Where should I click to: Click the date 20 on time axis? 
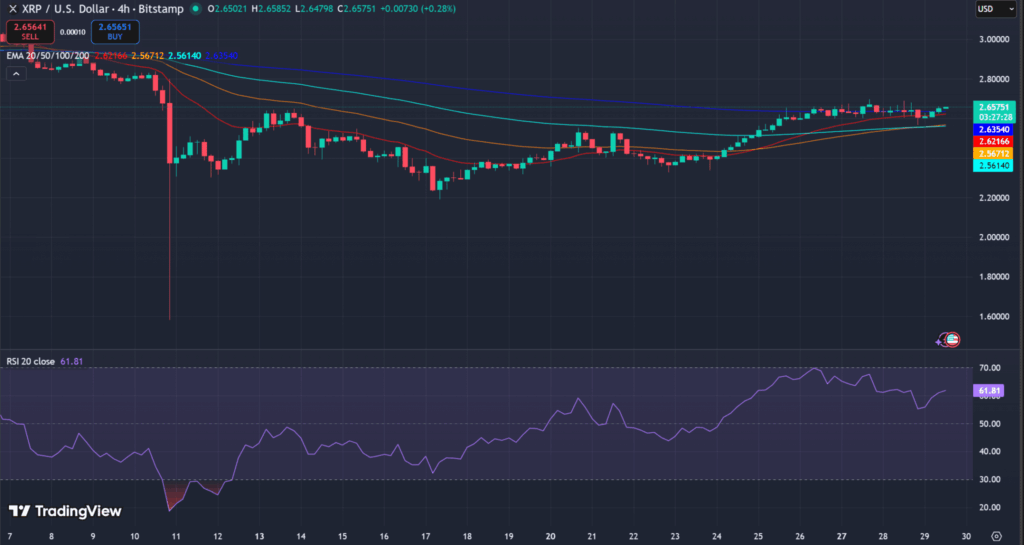(x=551, y=537)
